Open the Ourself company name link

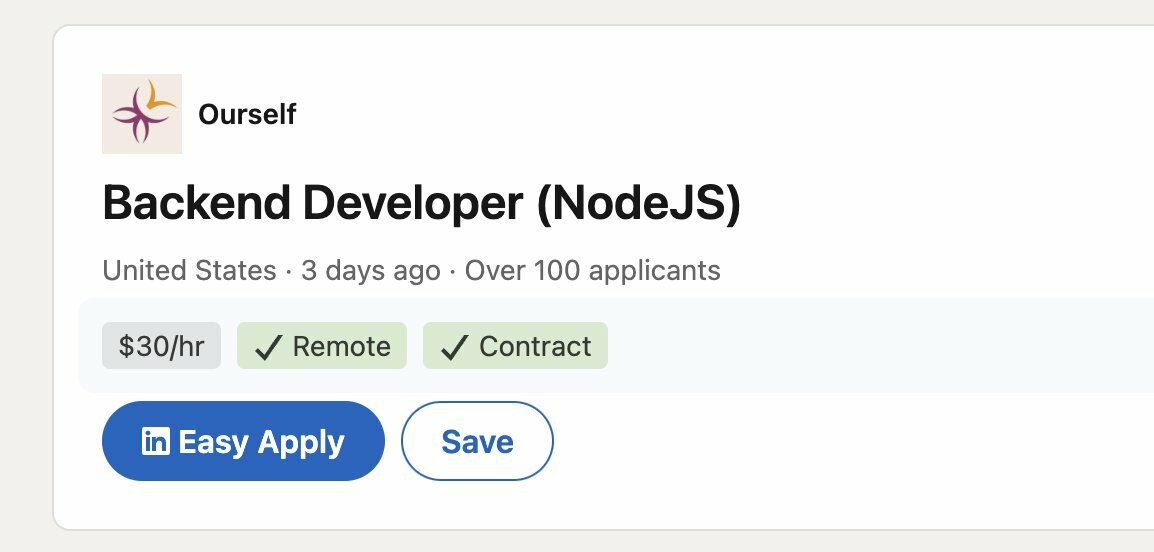(247, 115)
